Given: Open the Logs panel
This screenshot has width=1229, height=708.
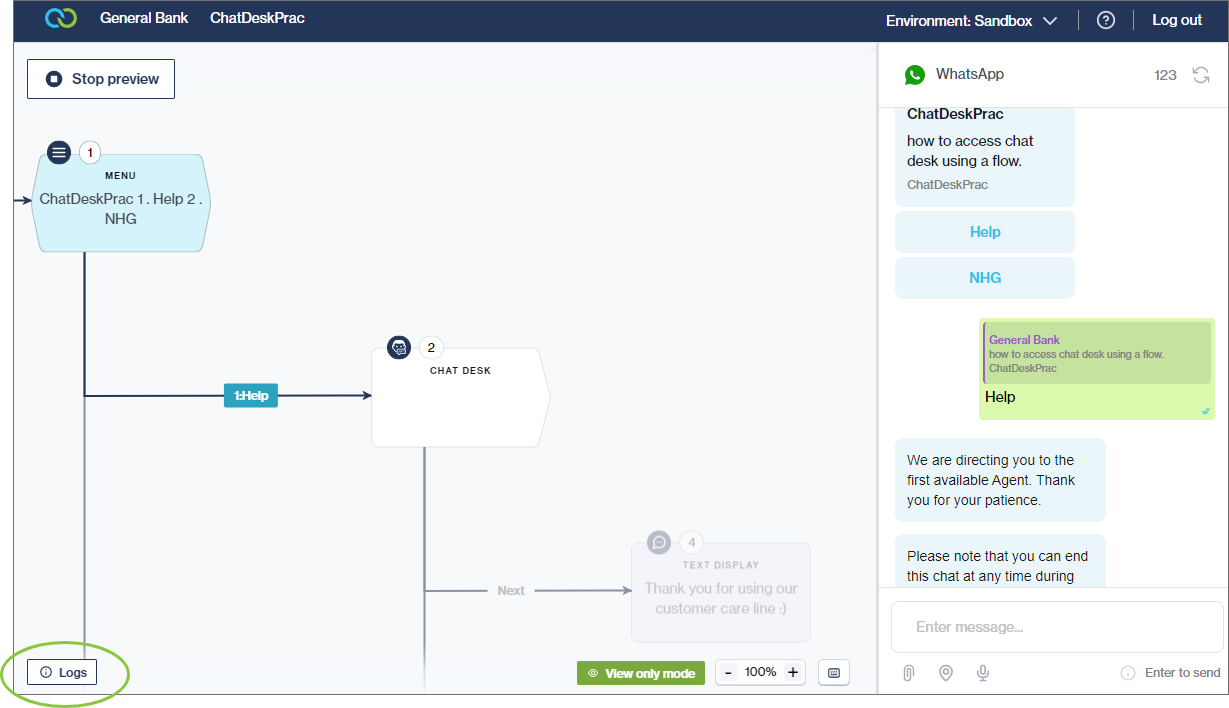Looking at the screenshot, I should (62, 671).
